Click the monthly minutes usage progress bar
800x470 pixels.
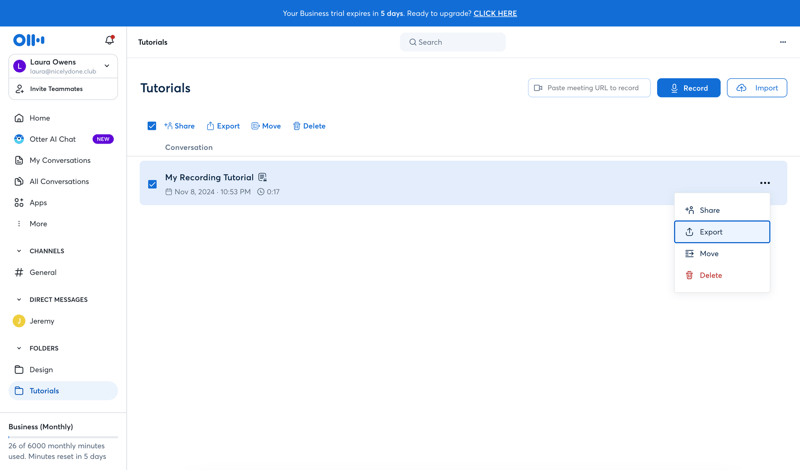coord(63,437)
